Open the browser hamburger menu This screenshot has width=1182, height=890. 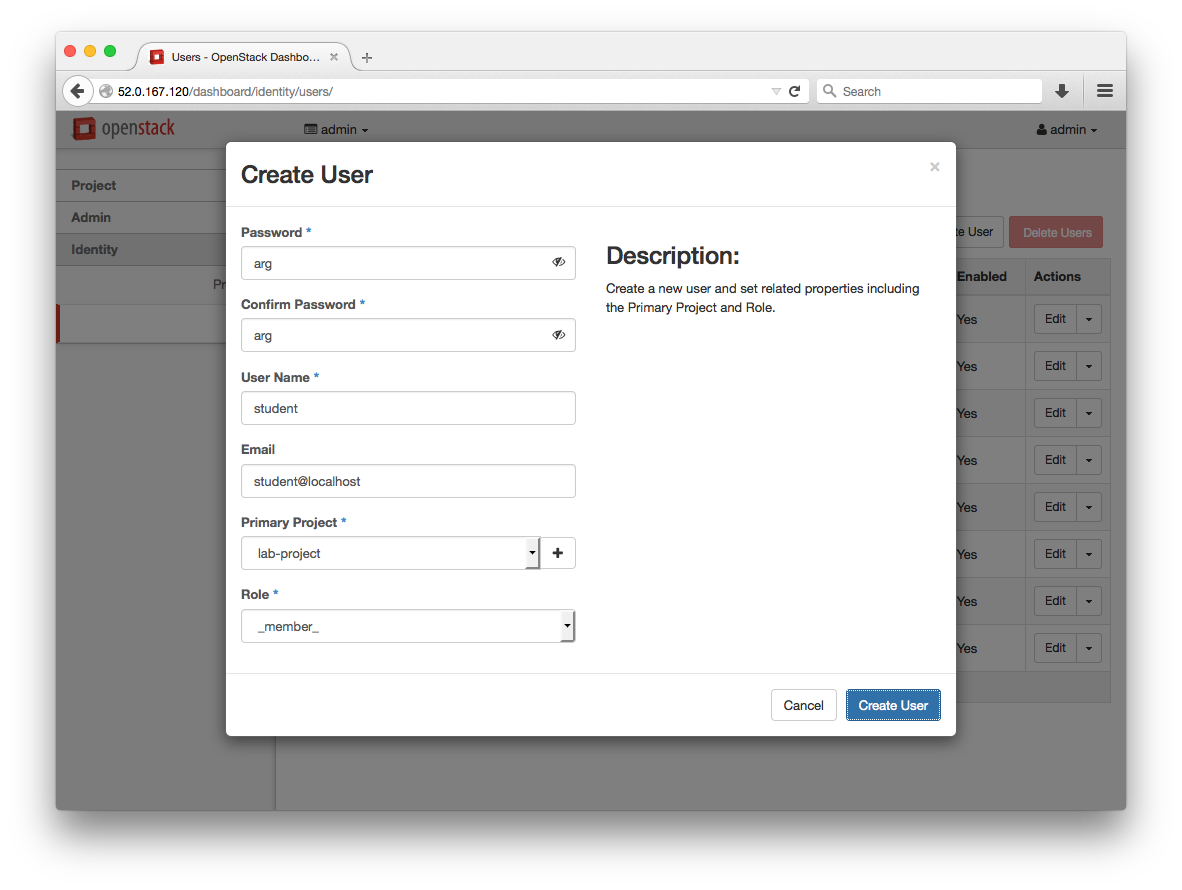(1104, 90)
